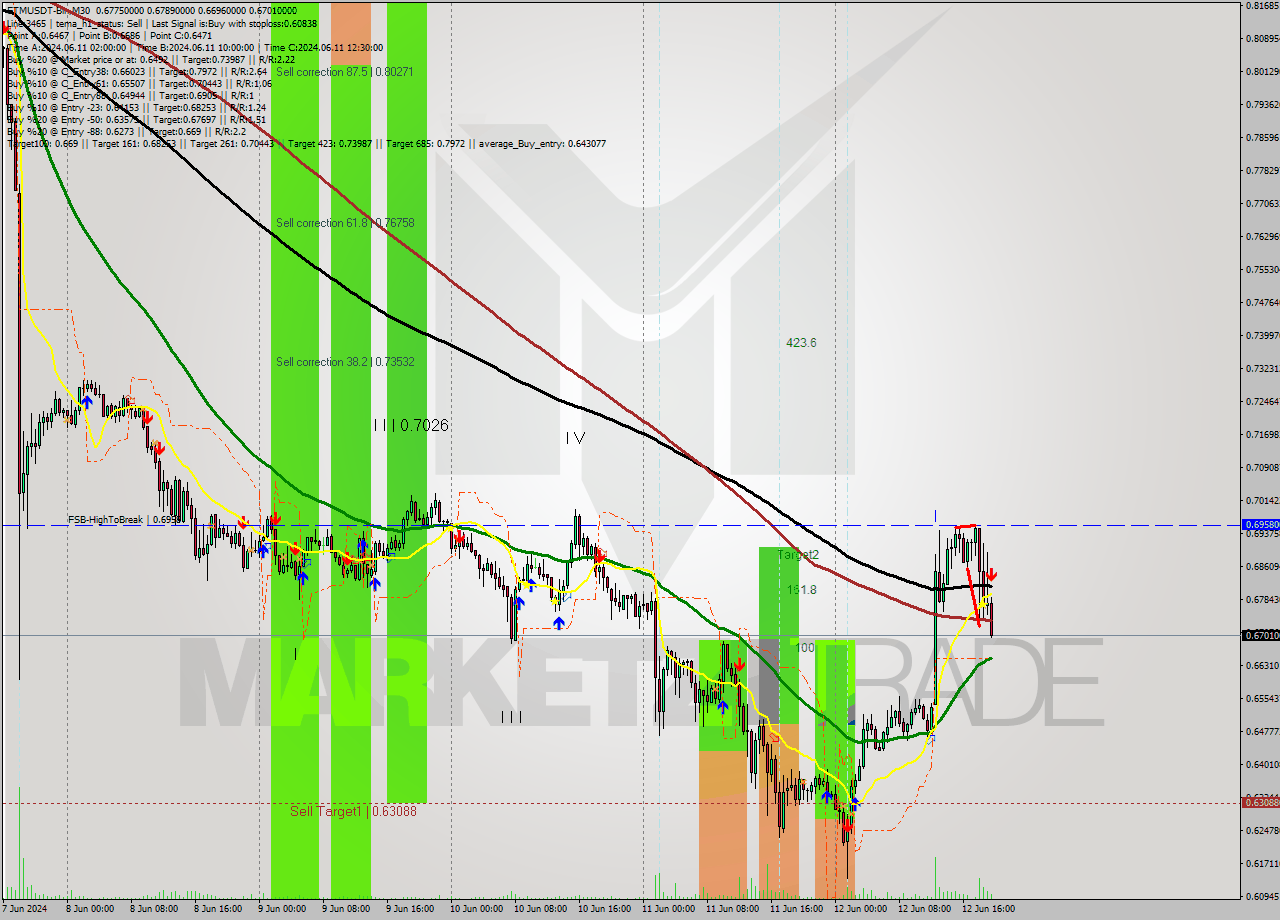1280x920 pixels.
Task: Click the 0.71698 price scale value
Action: pyautogui.click(x=1261, y=435)
